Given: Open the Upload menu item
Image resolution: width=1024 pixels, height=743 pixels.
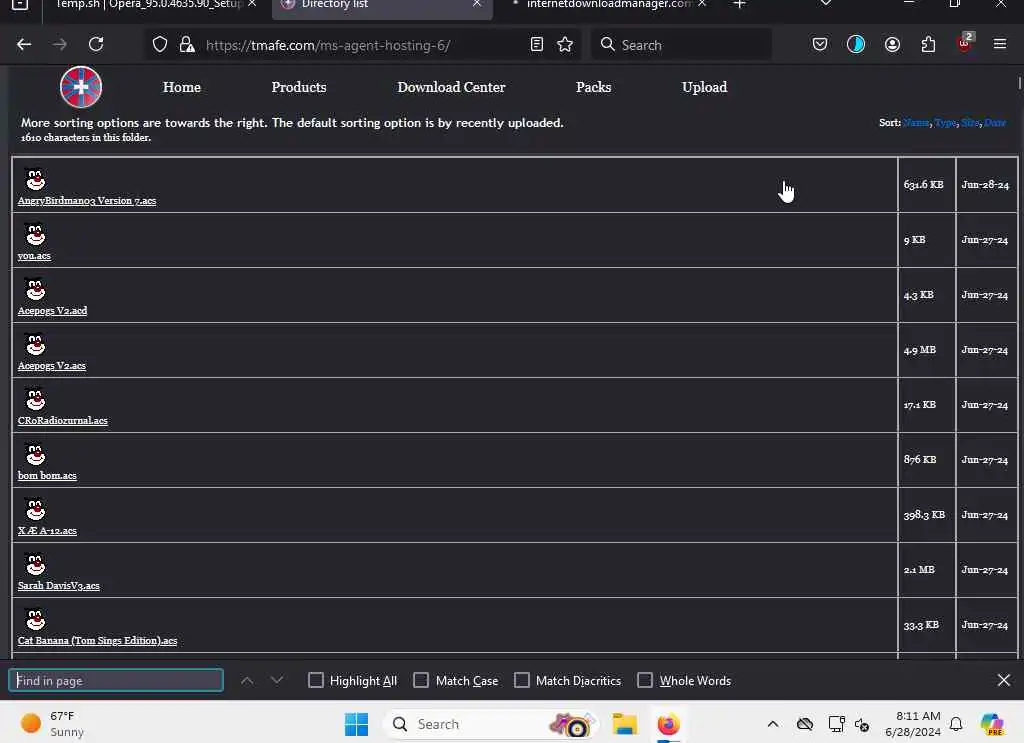Looking at the screenshot, I should 704,87.
